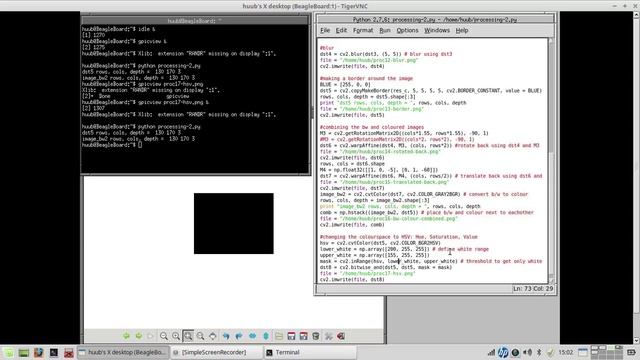This screenshot has height=360, width=640.
Task: Delete the image file in gpicview
Action: [316, 336]
